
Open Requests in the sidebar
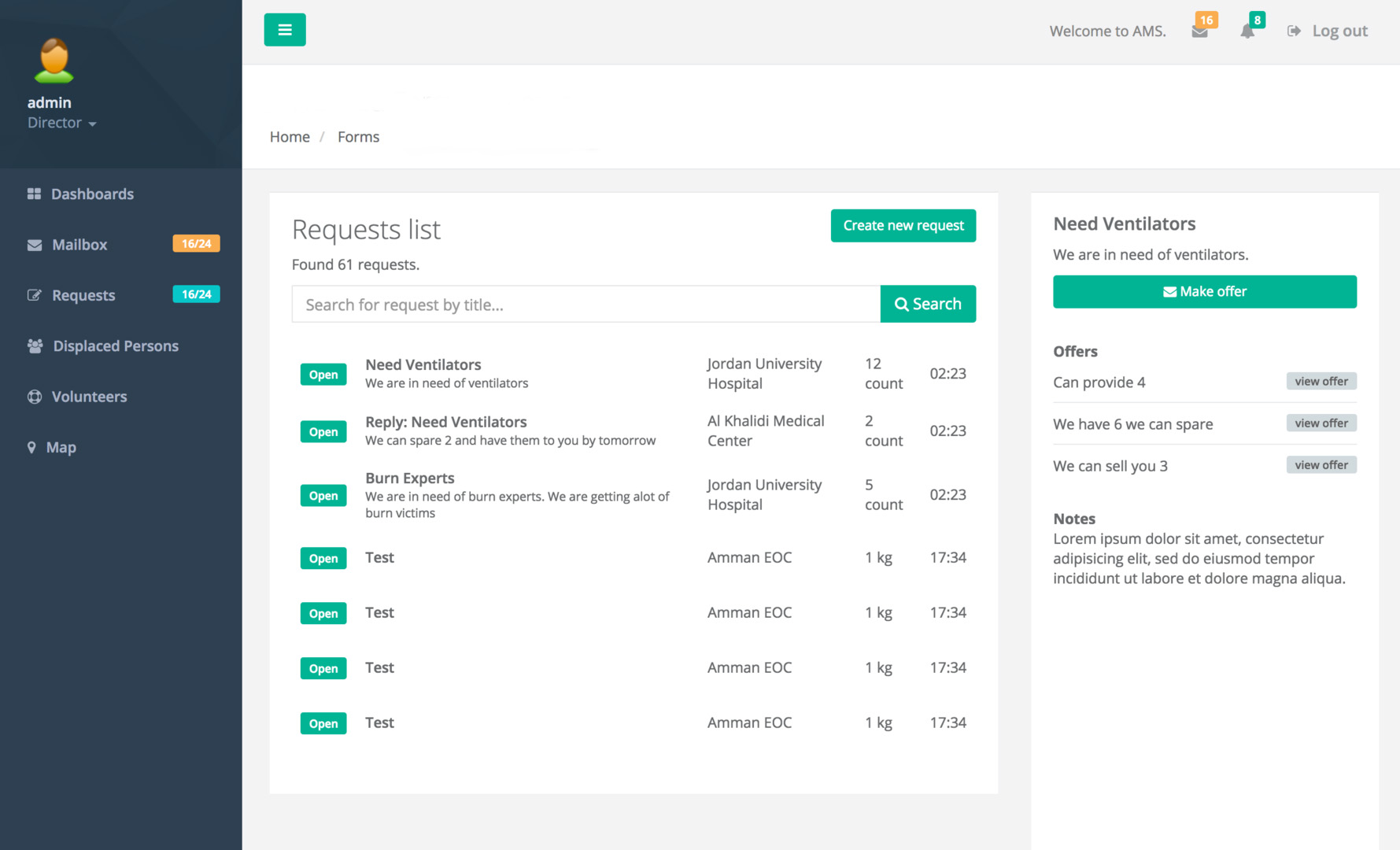(83, 295)
